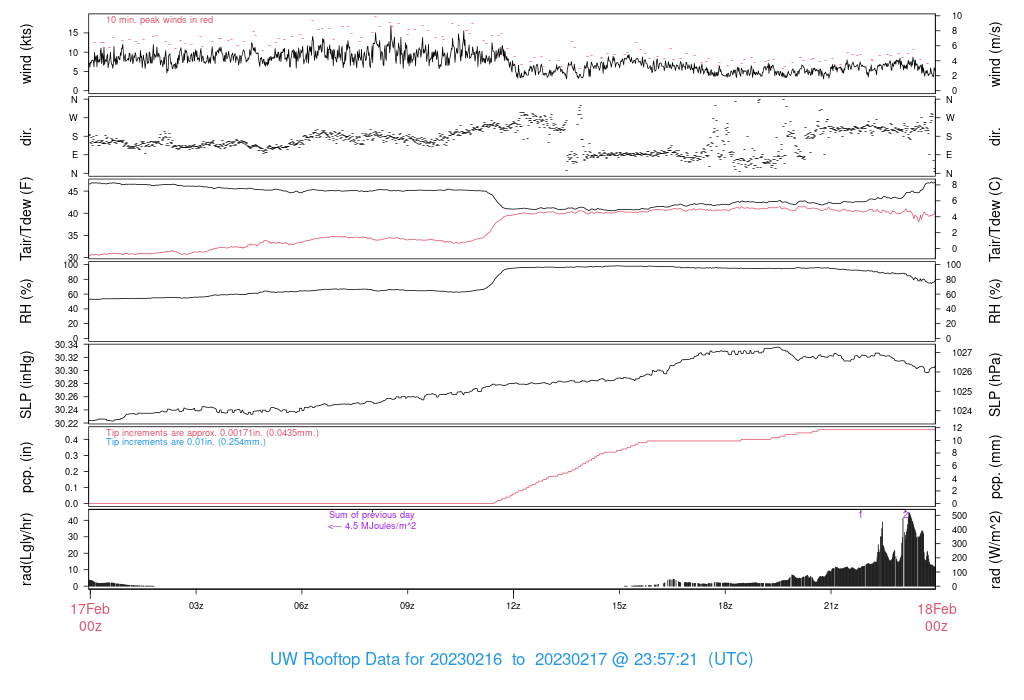Select the left 'RH (%)' axis label
Viewport: 1024px width, 700px height.
(x=26, y=301)
